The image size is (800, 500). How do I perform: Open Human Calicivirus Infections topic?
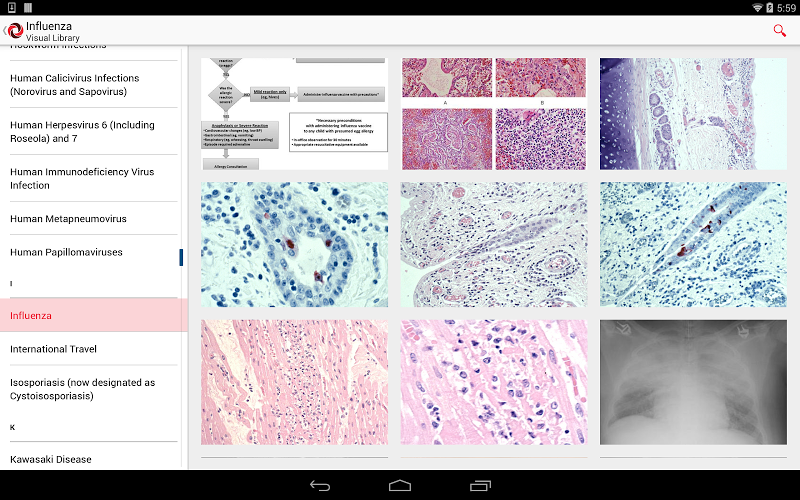pos(93,85)
